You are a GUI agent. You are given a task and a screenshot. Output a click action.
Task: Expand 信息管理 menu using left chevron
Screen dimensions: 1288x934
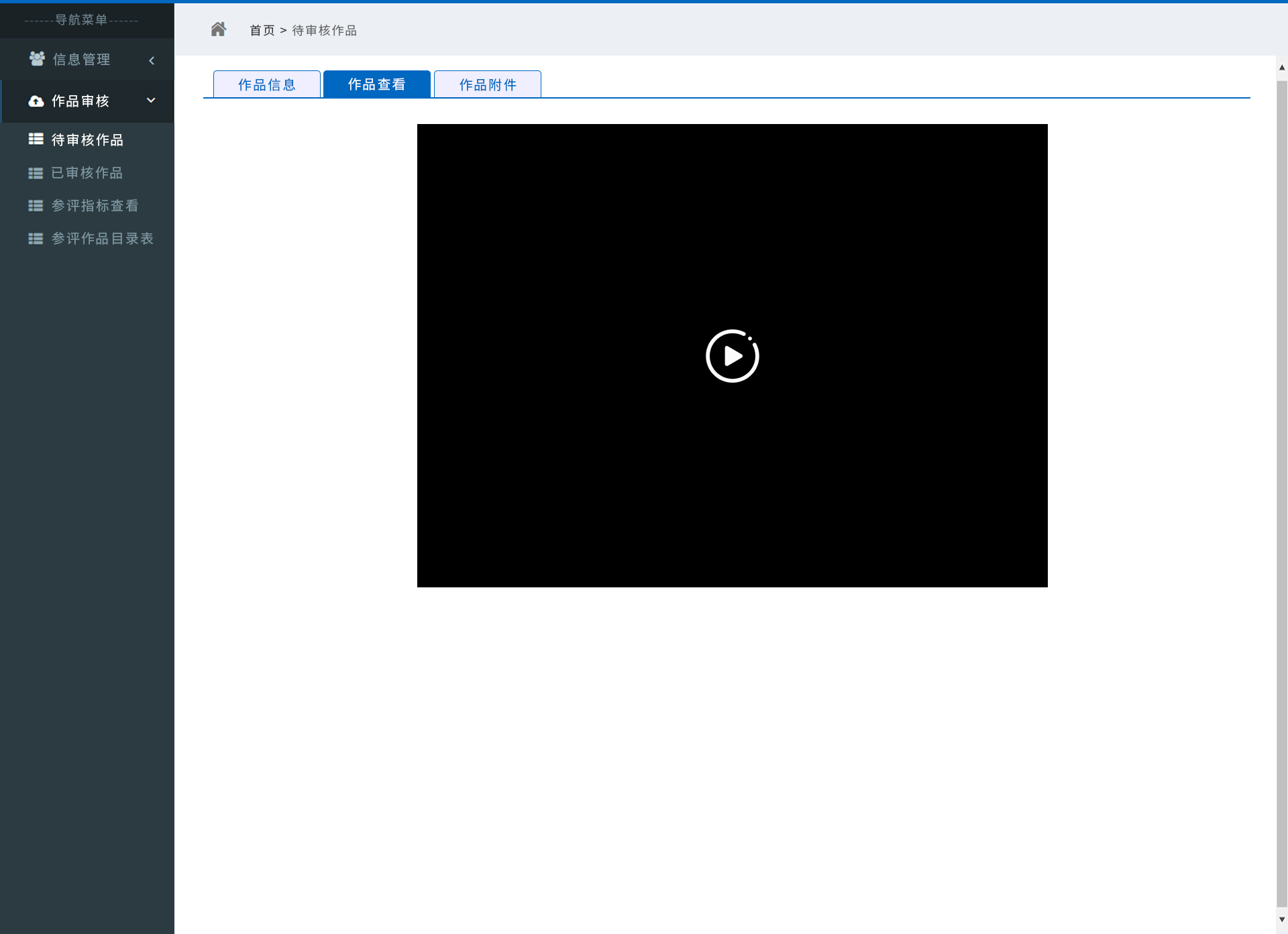152,60
